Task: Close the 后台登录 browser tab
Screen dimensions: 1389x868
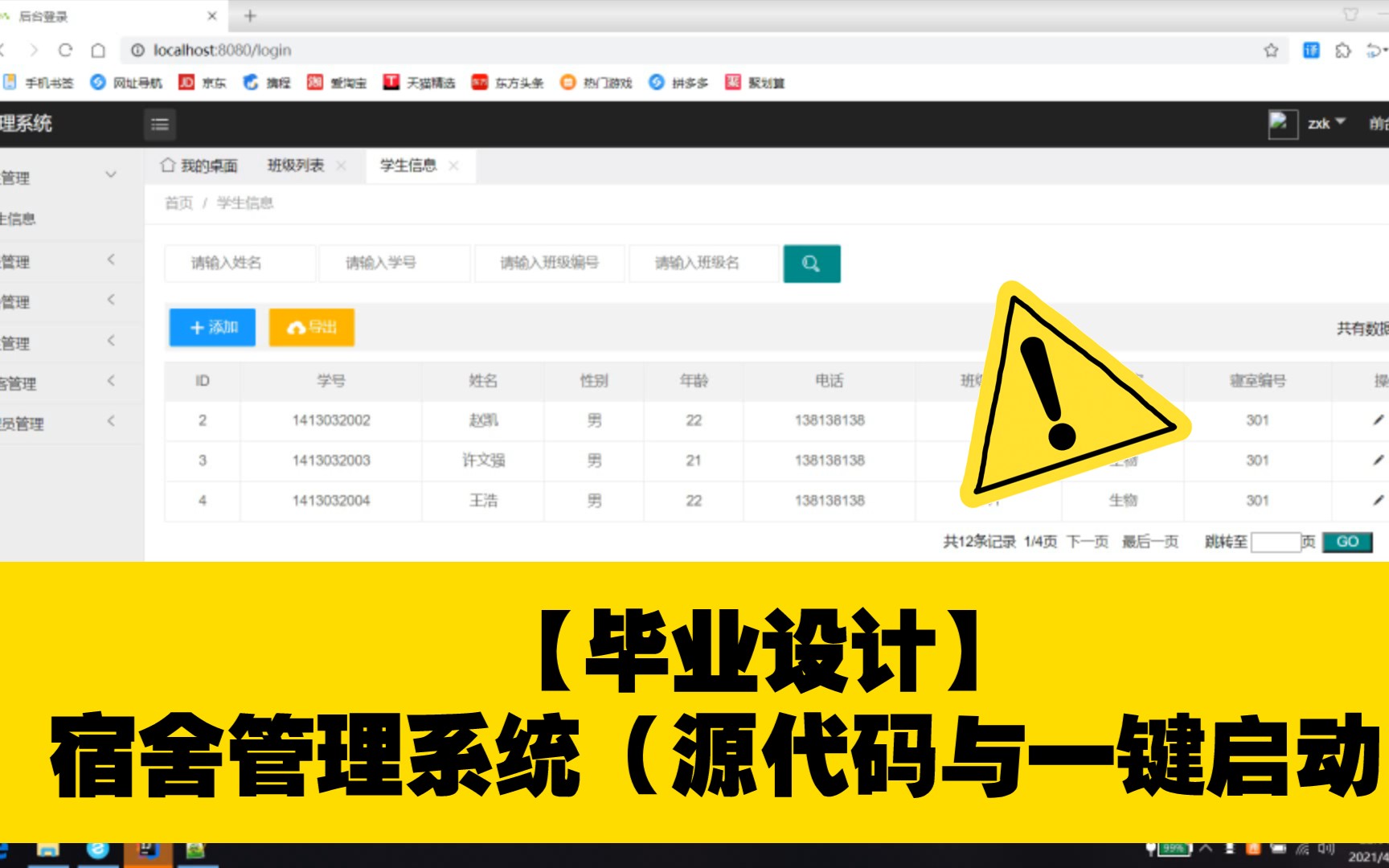Action: point(212,15)
